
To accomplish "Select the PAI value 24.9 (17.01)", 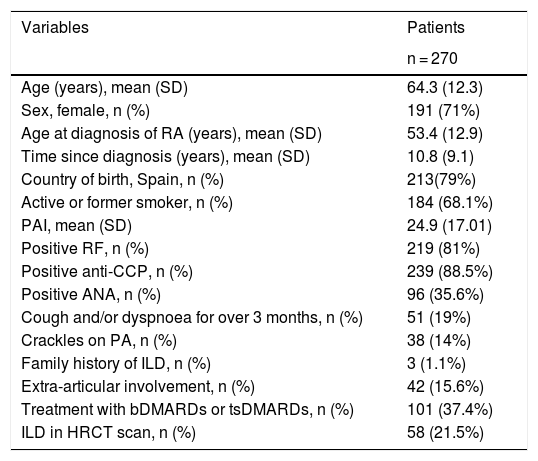I will [449, 226].
